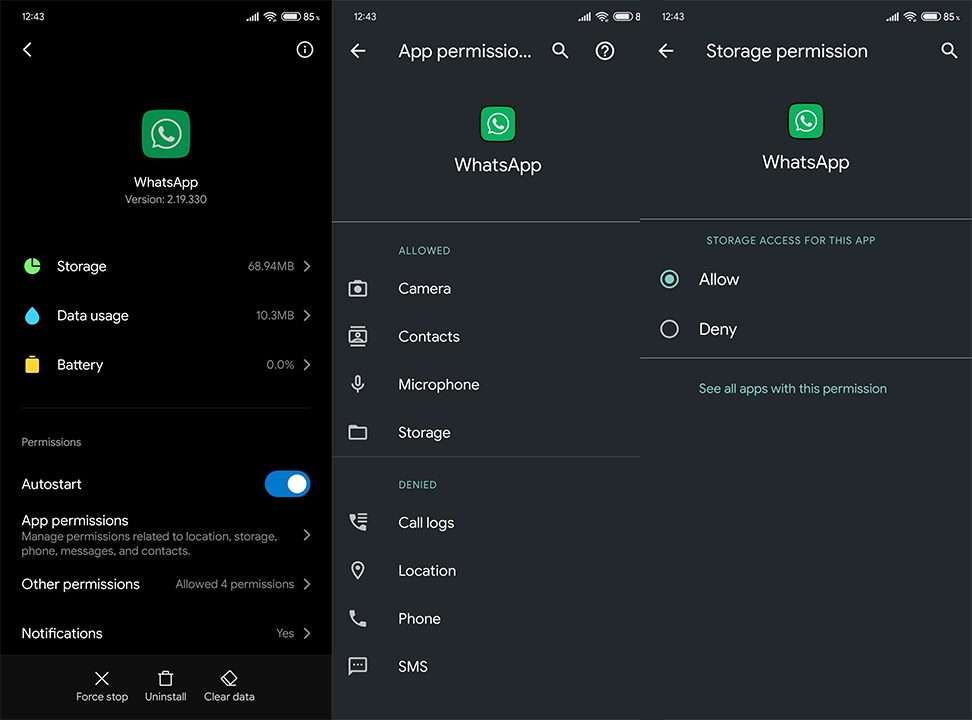This screenshot has height=720, width=972.
Task: Tap the Location pin icon
Action: pyautogui.click(x=358, y=571)
